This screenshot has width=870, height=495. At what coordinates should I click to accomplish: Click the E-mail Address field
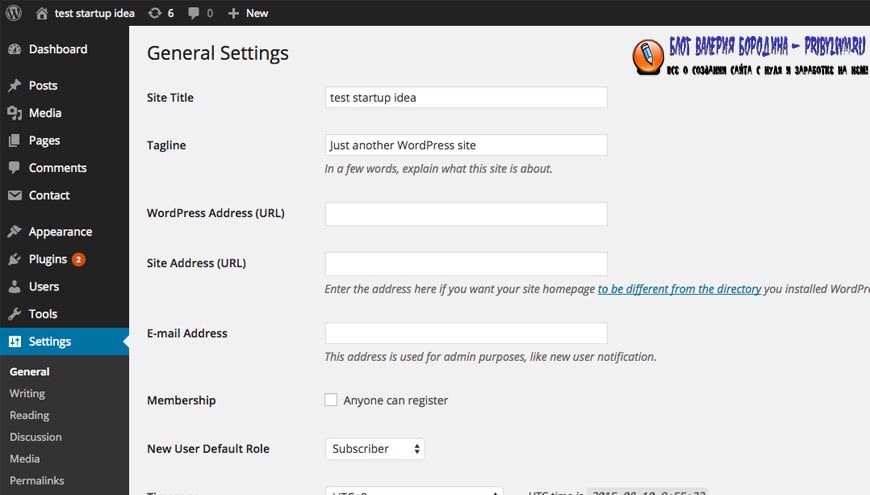[x=466, y=334]
